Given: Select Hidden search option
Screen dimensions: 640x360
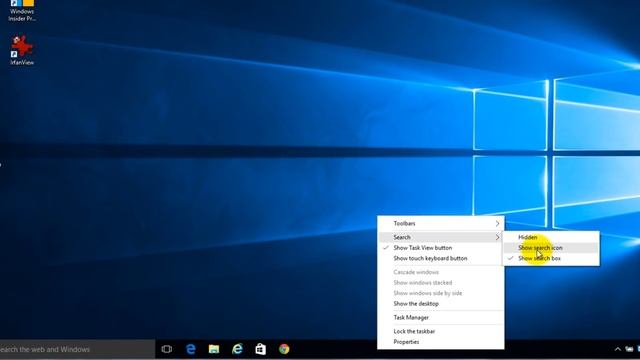Looking at the screenshot, I should pos(551,237).
